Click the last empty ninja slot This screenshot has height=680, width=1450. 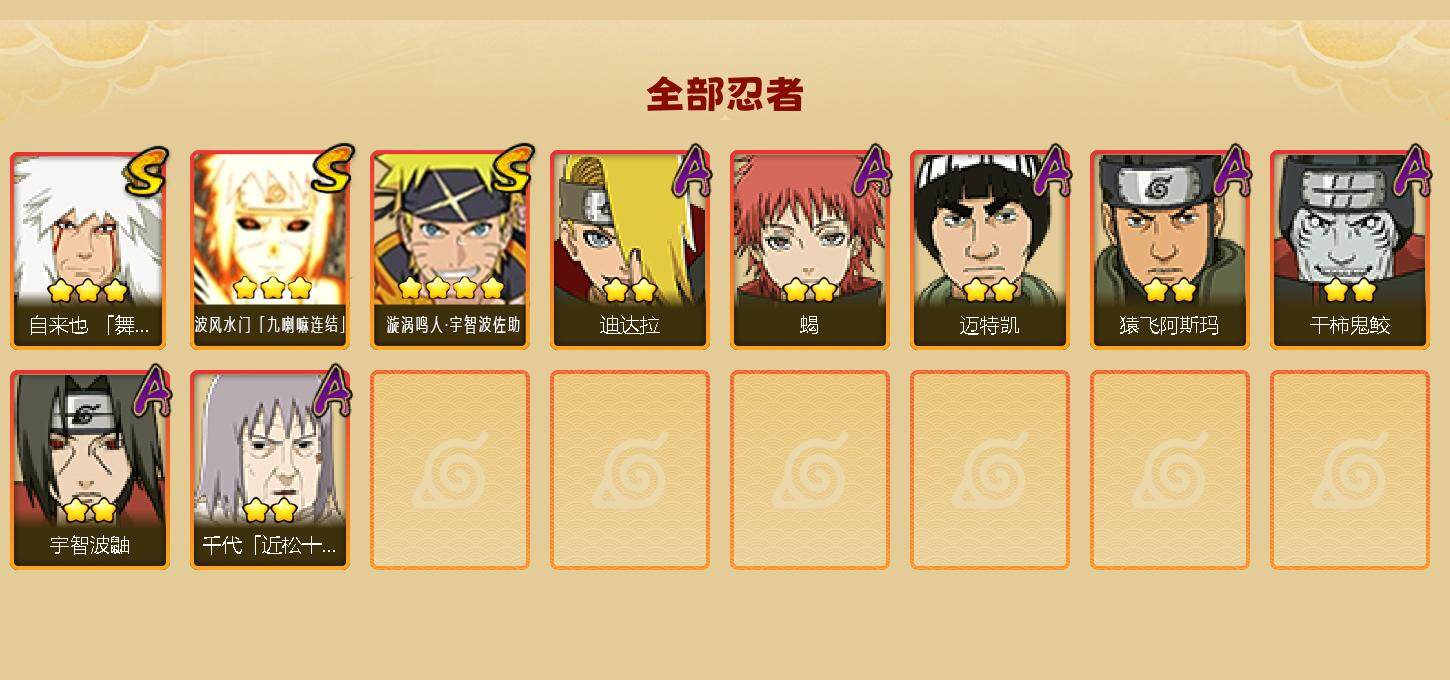coord(1349,470)
